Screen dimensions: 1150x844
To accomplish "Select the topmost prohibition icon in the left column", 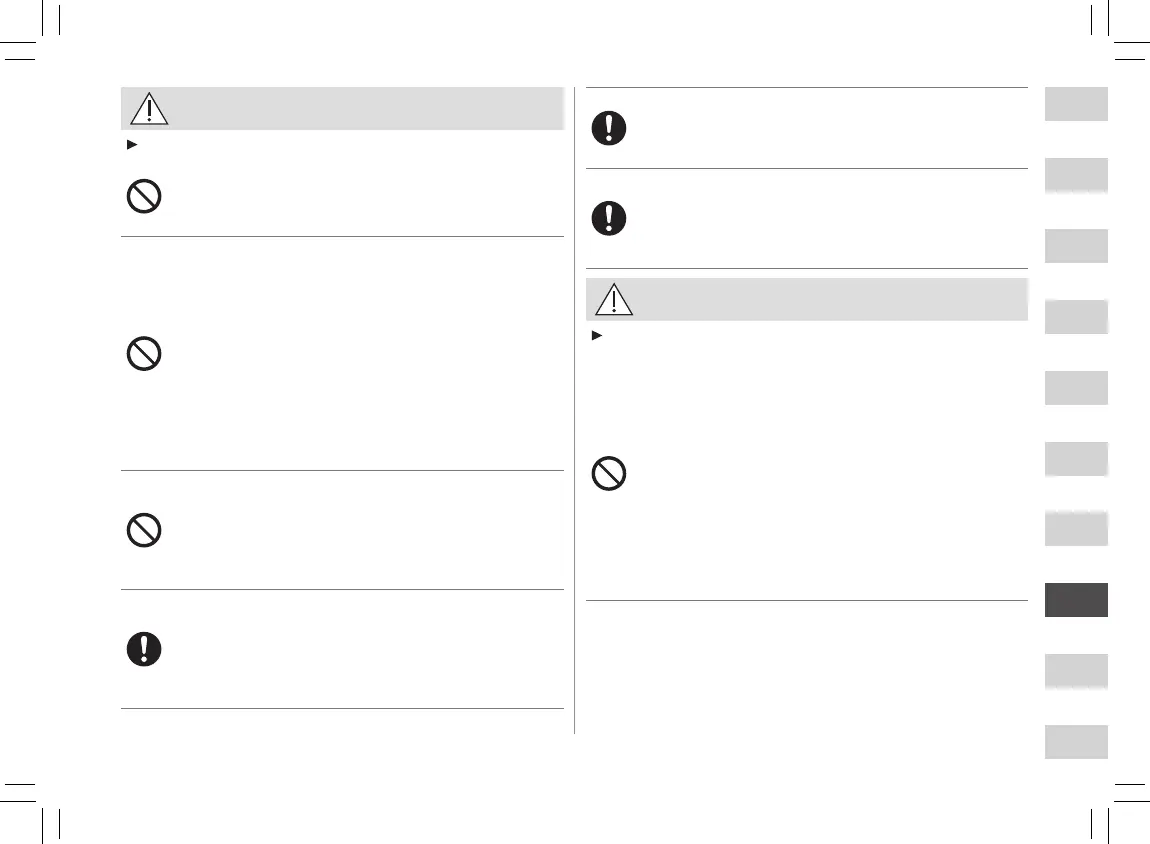I will 145,196.
